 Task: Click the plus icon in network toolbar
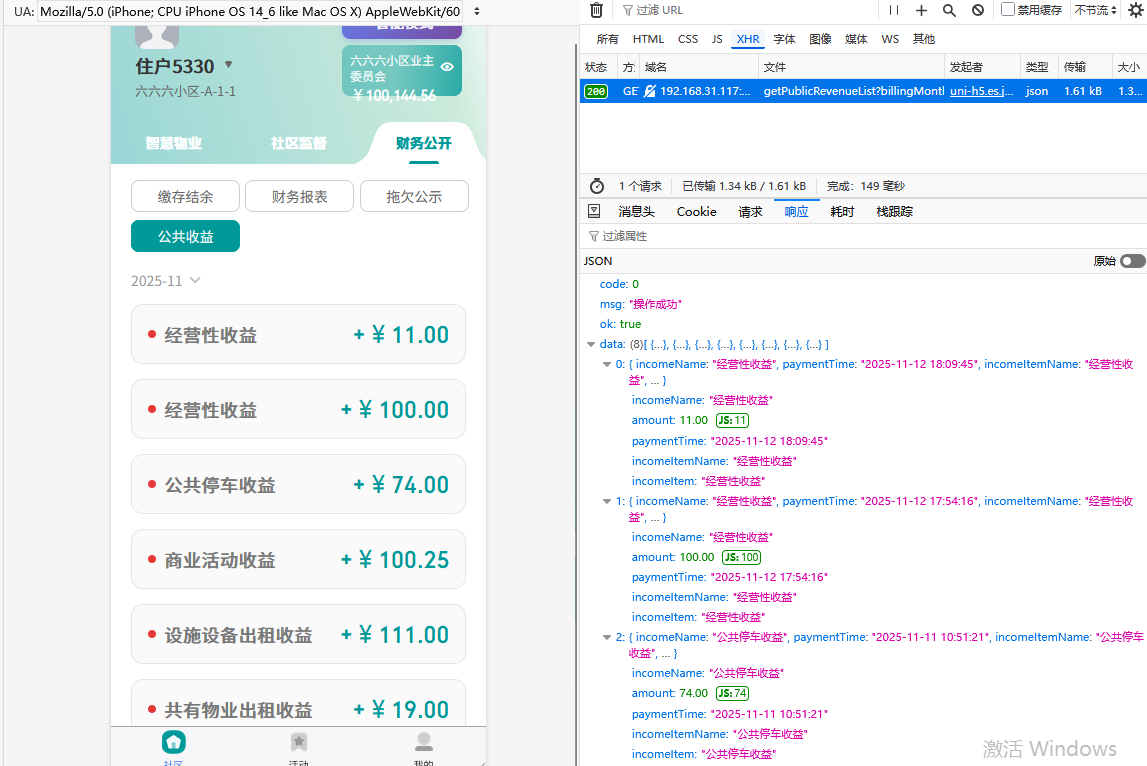[x=921, y=10]
